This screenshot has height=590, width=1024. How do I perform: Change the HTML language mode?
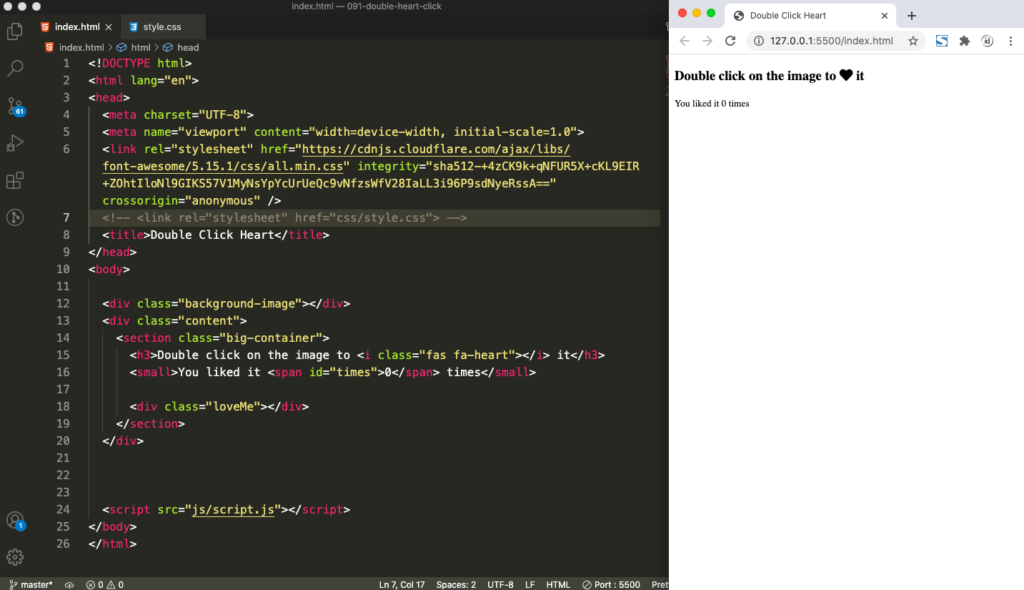coord(558,585)
